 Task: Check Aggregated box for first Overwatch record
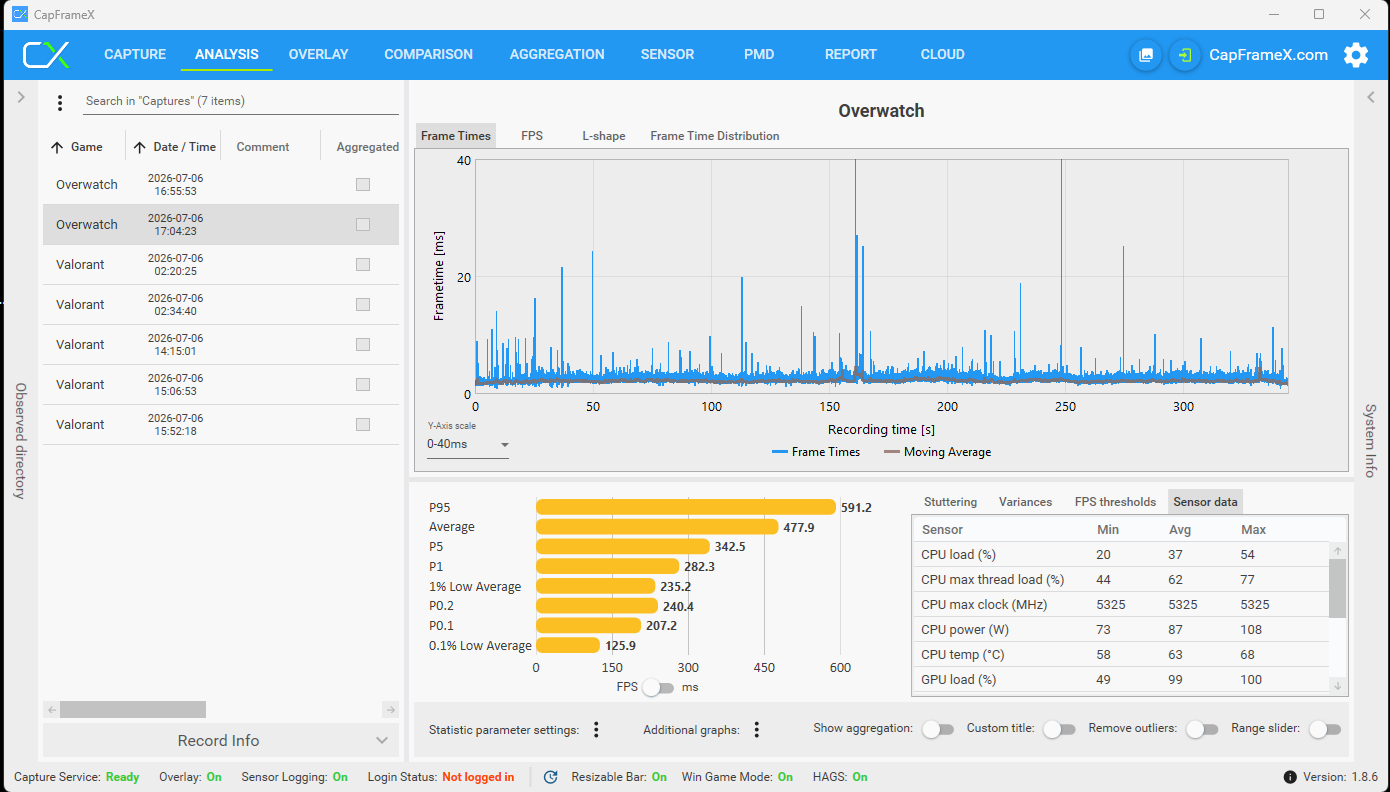[x=363, y=185]
